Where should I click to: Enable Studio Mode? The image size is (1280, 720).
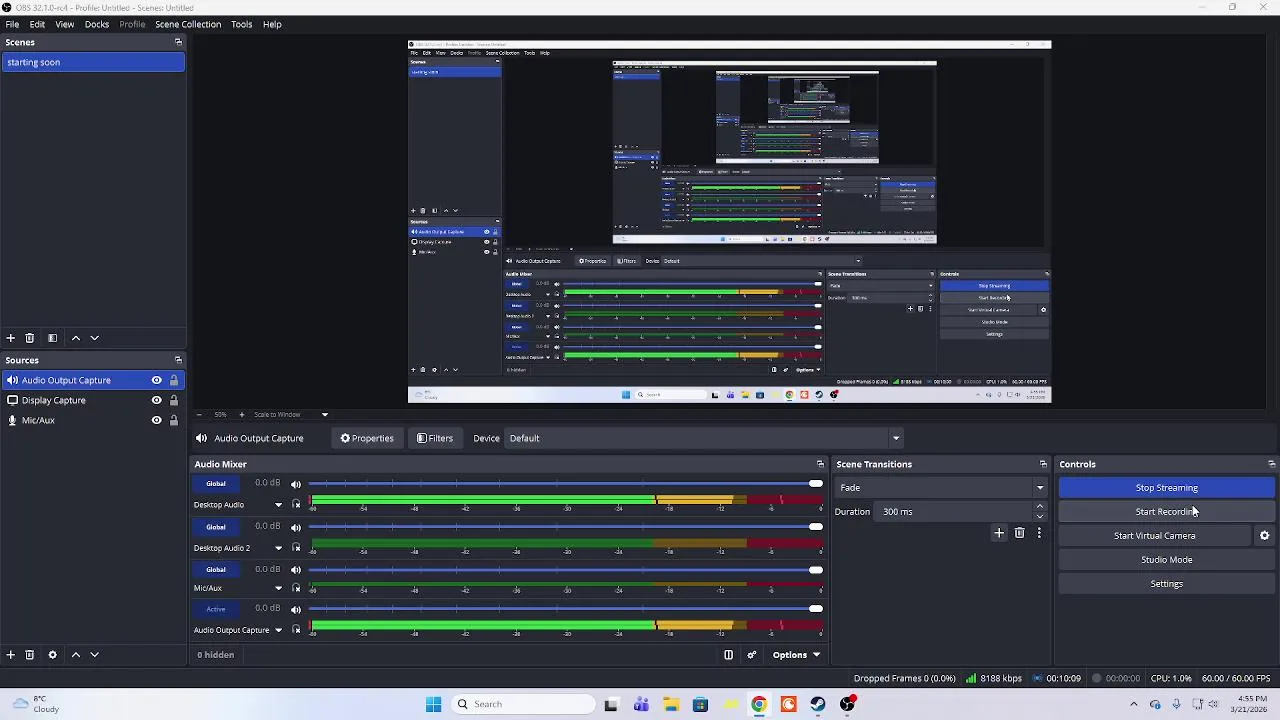point(1166,560)
